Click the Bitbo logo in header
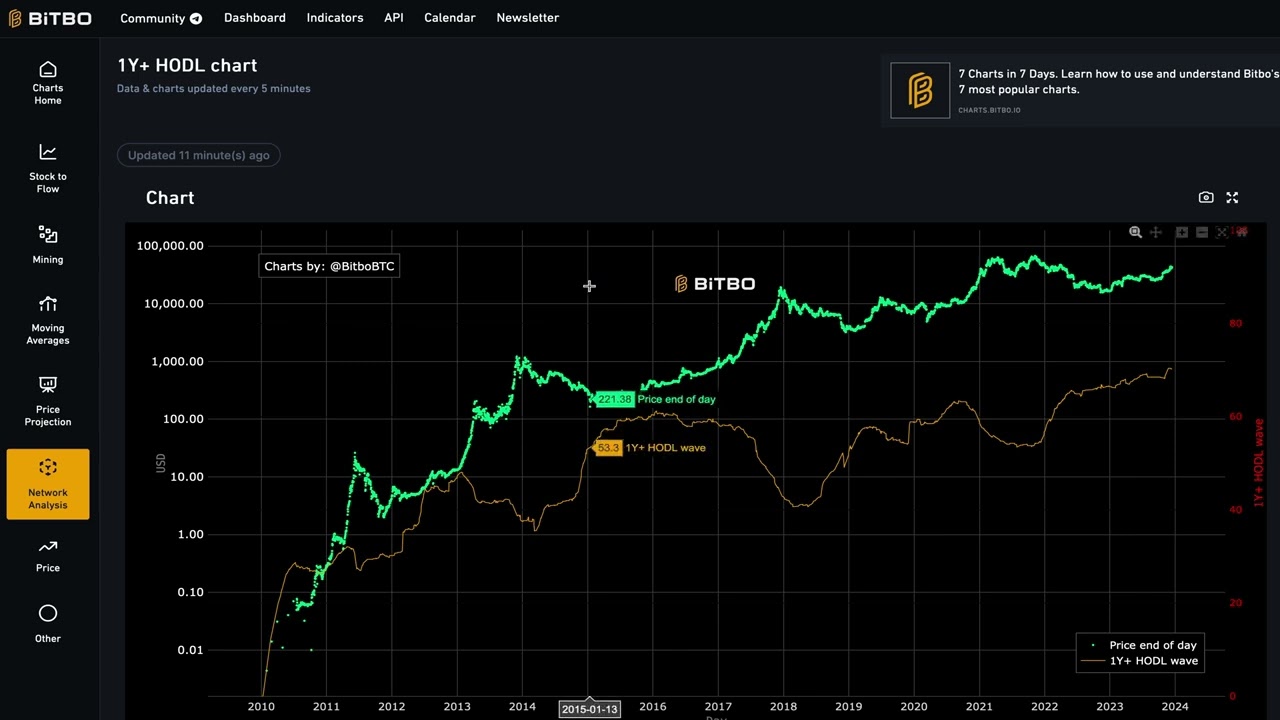The width and height of the screenshot is (1280, 720). pyautogui.click(x=50, y=18)
